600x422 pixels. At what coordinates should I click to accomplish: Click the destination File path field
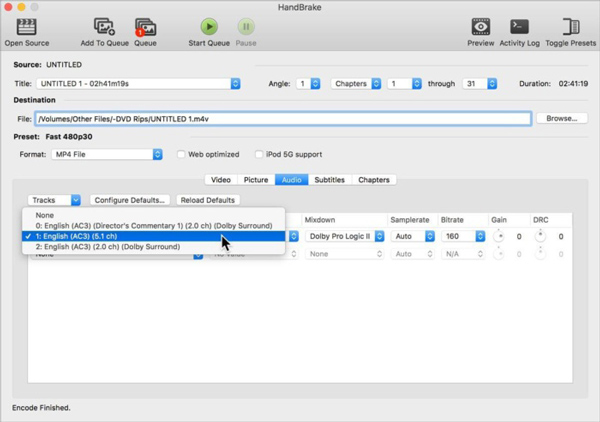pyautogui.click(x=283, y=119)
